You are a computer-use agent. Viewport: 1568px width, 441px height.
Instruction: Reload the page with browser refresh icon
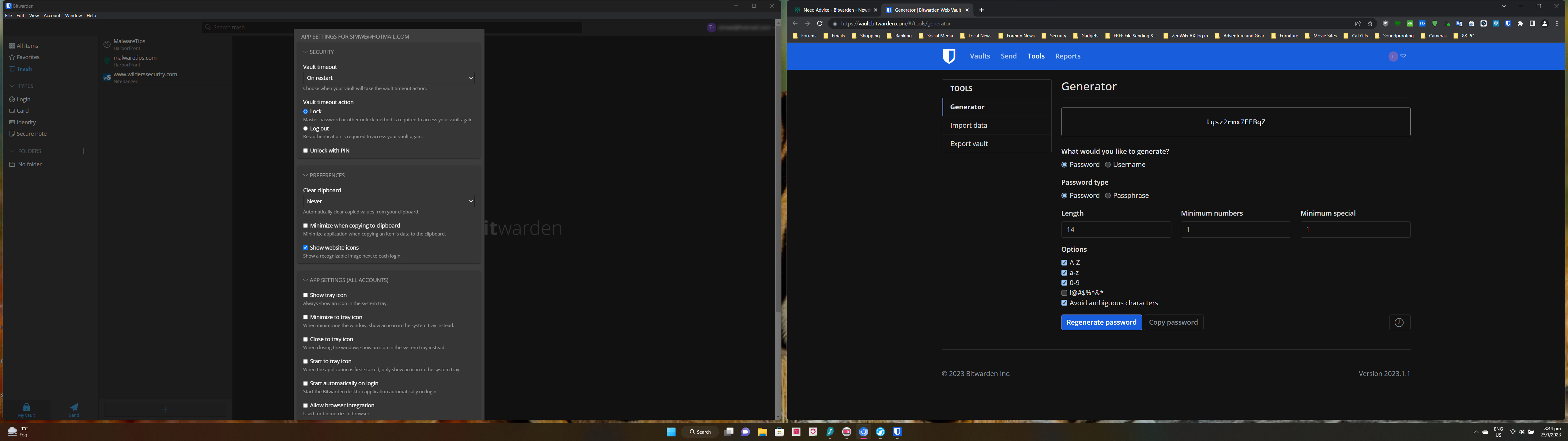pyautogui.click(x=820, y=24)
